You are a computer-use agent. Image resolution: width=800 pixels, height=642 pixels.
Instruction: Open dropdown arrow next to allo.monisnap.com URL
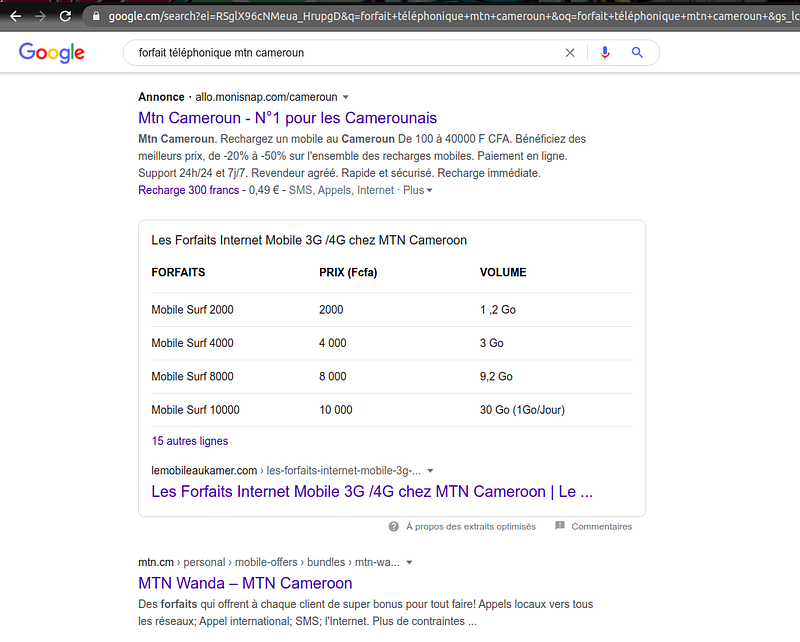345,97
